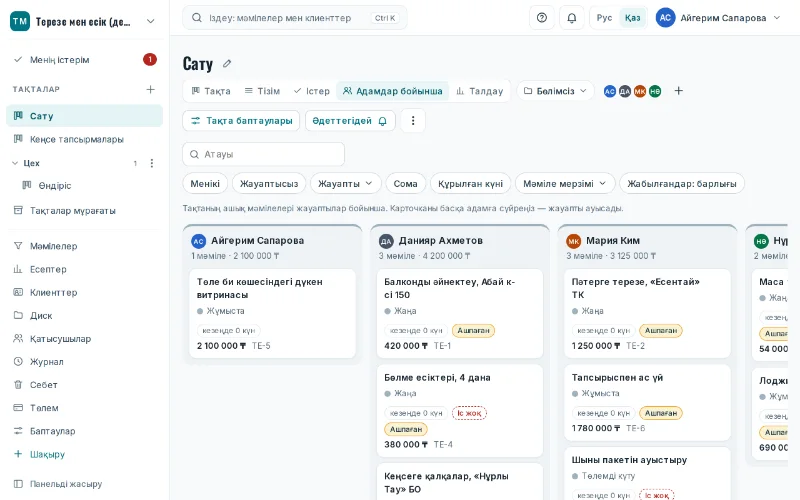Open deal Төле би көшесіндегі дүкен витринасы

tap(272, 313)
